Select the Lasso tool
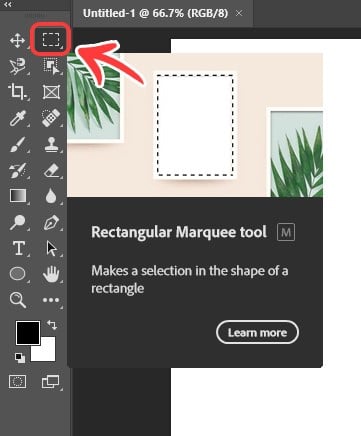 click(x=17, y=66)
